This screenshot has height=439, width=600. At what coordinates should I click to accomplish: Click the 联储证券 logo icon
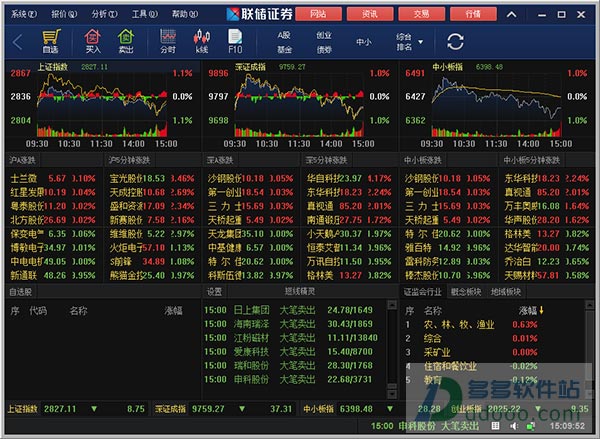(233, 15)
